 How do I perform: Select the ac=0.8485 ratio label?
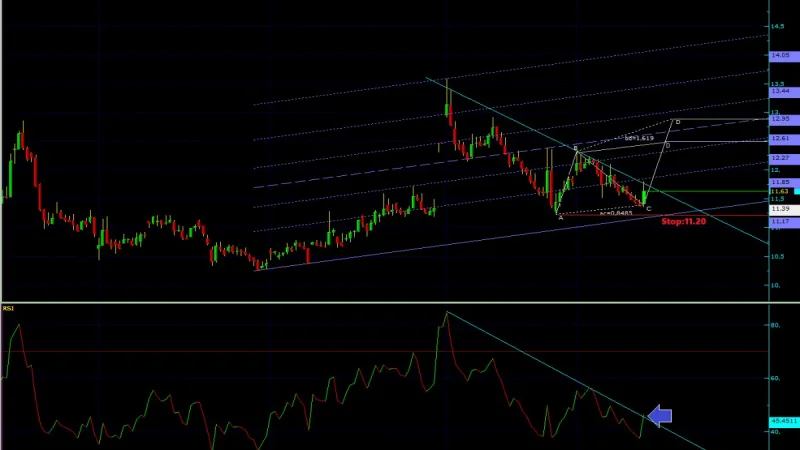tap(616, 213)
